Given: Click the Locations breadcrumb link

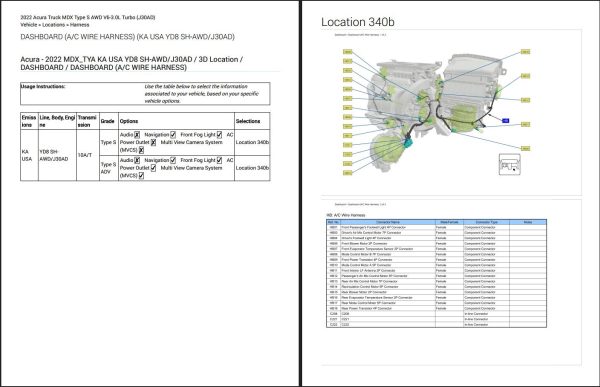Looking at the screenshot, I should tap(54, 25).
